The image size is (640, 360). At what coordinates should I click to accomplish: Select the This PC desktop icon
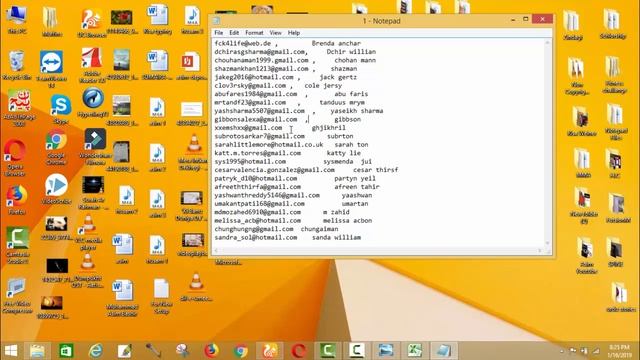pyautogui.click(x=17, y=19)
